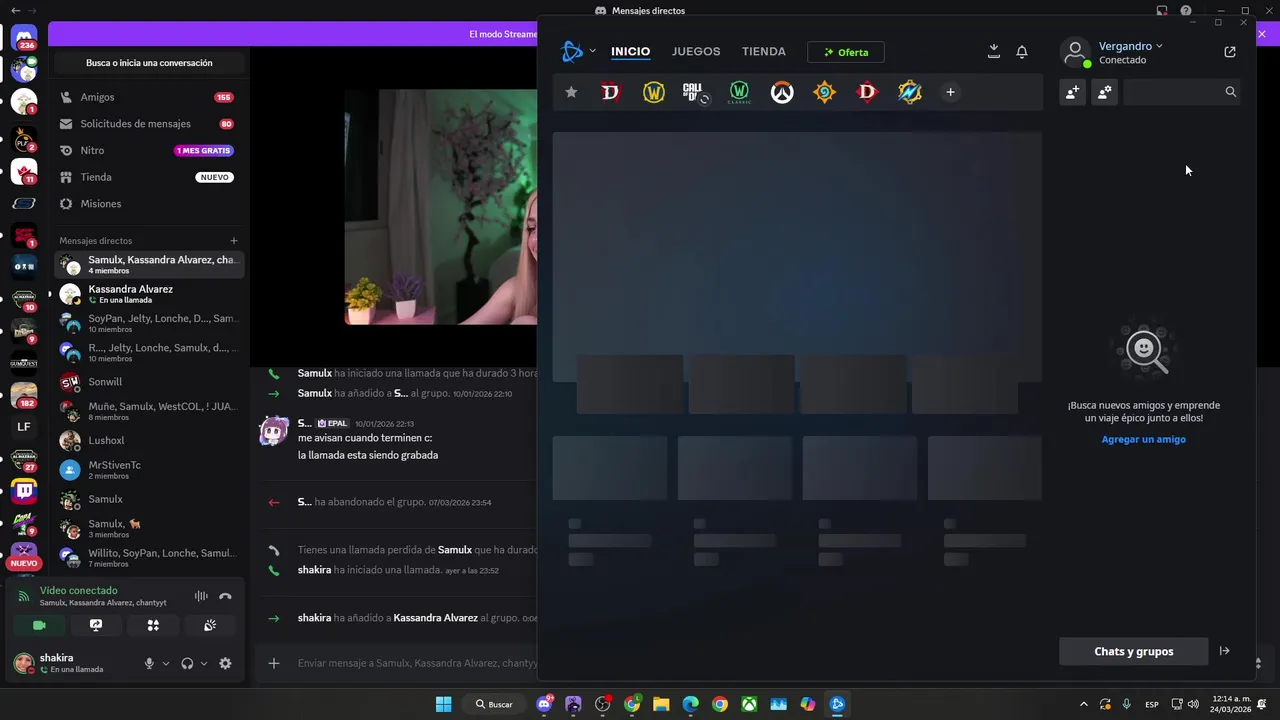Open Google Chrome from taskbar
This screenshot has height=720, width=1280.
720,704
